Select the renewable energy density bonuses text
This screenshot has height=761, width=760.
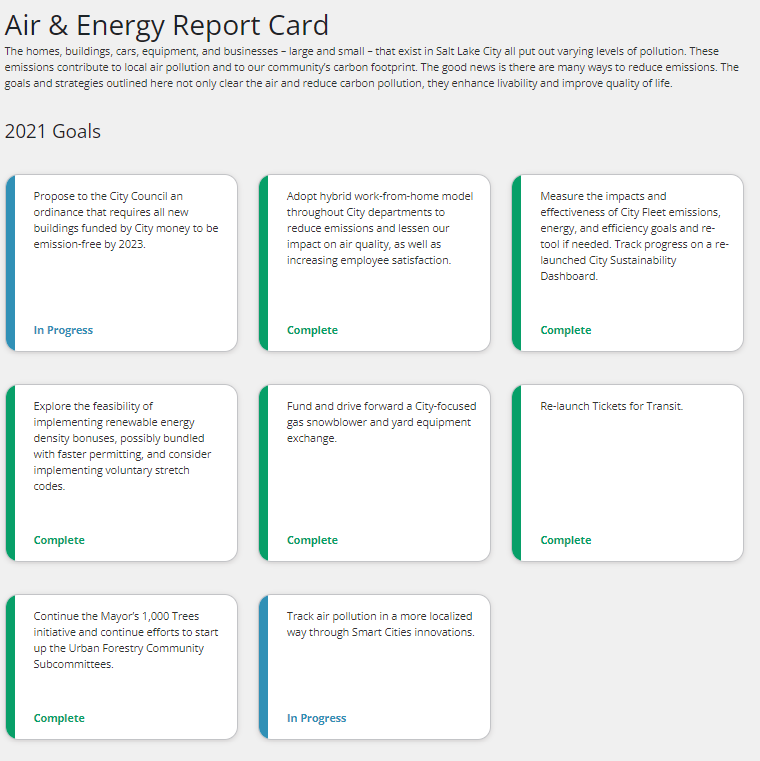click(122, 446)
